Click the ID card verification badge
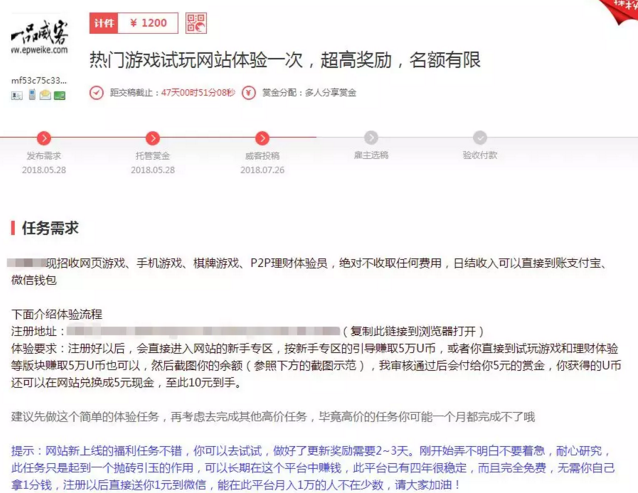 point(16,95)
